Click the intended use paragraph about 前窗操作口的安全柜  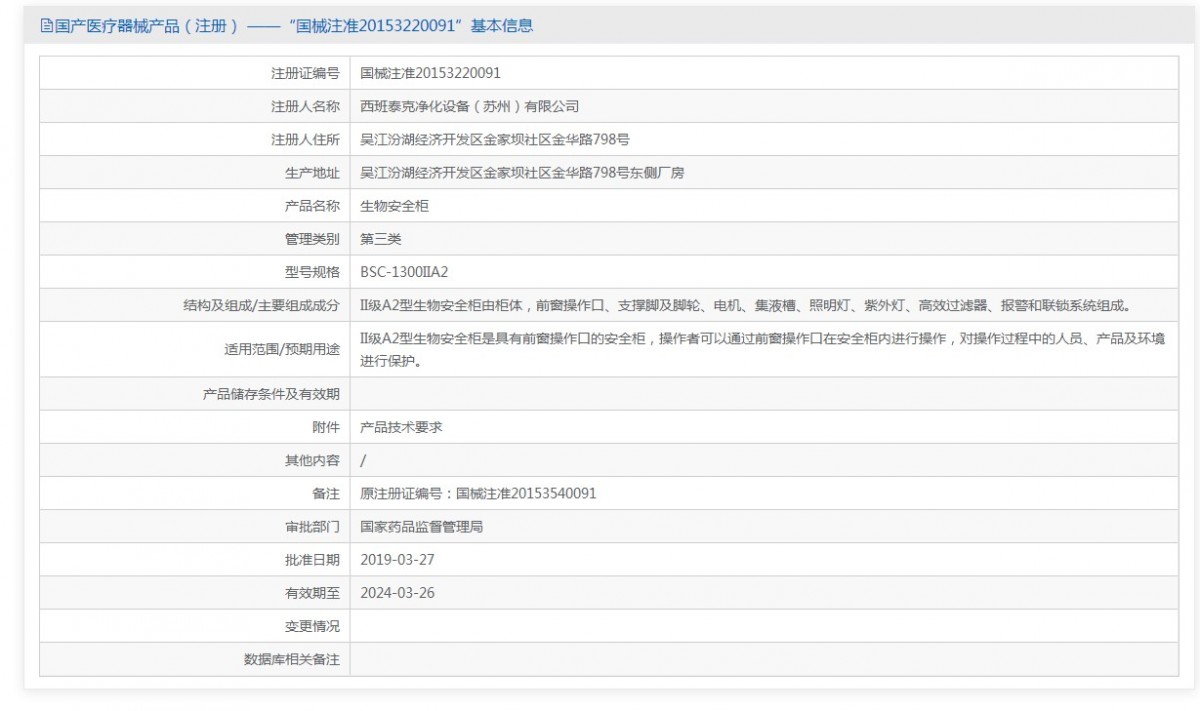[762, 349]
